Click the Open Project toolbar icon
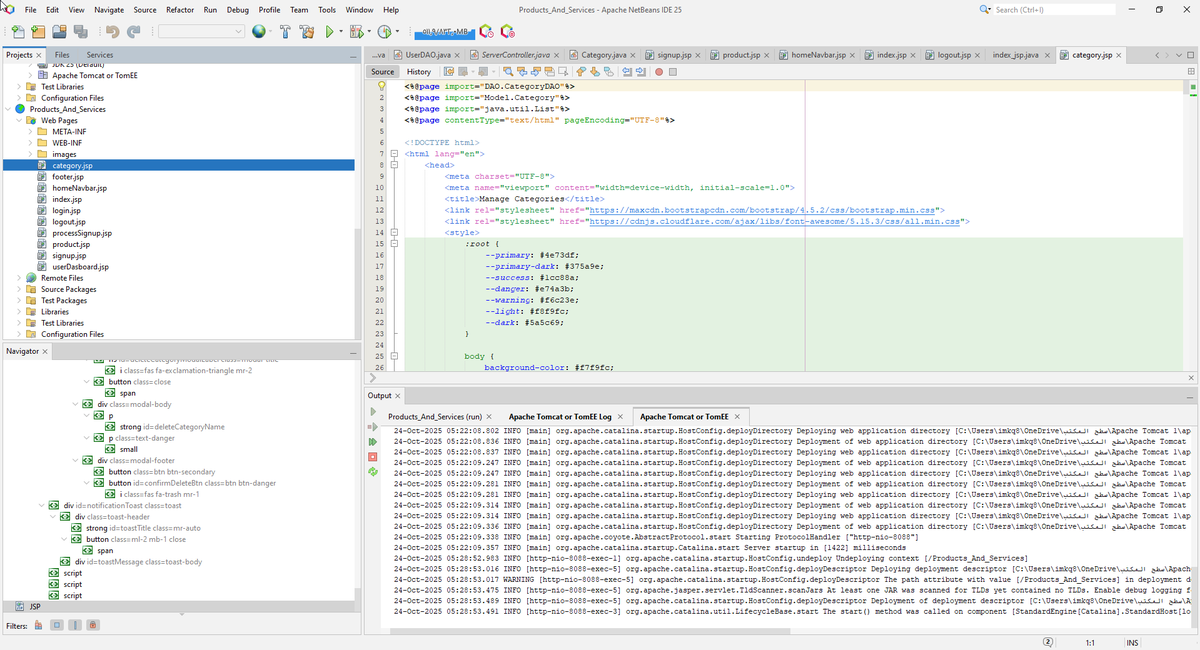 [x=60, y=32]
